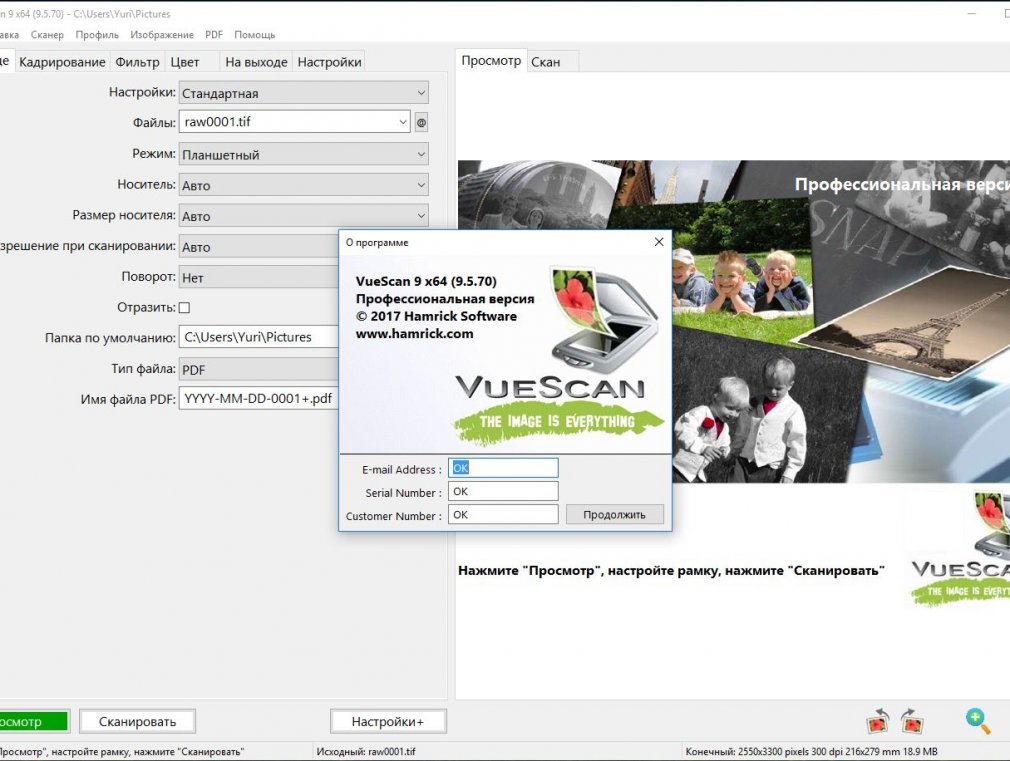Open the Профиль menu
The width and height of the screenshot is (1010, 761).
[97, 35]
